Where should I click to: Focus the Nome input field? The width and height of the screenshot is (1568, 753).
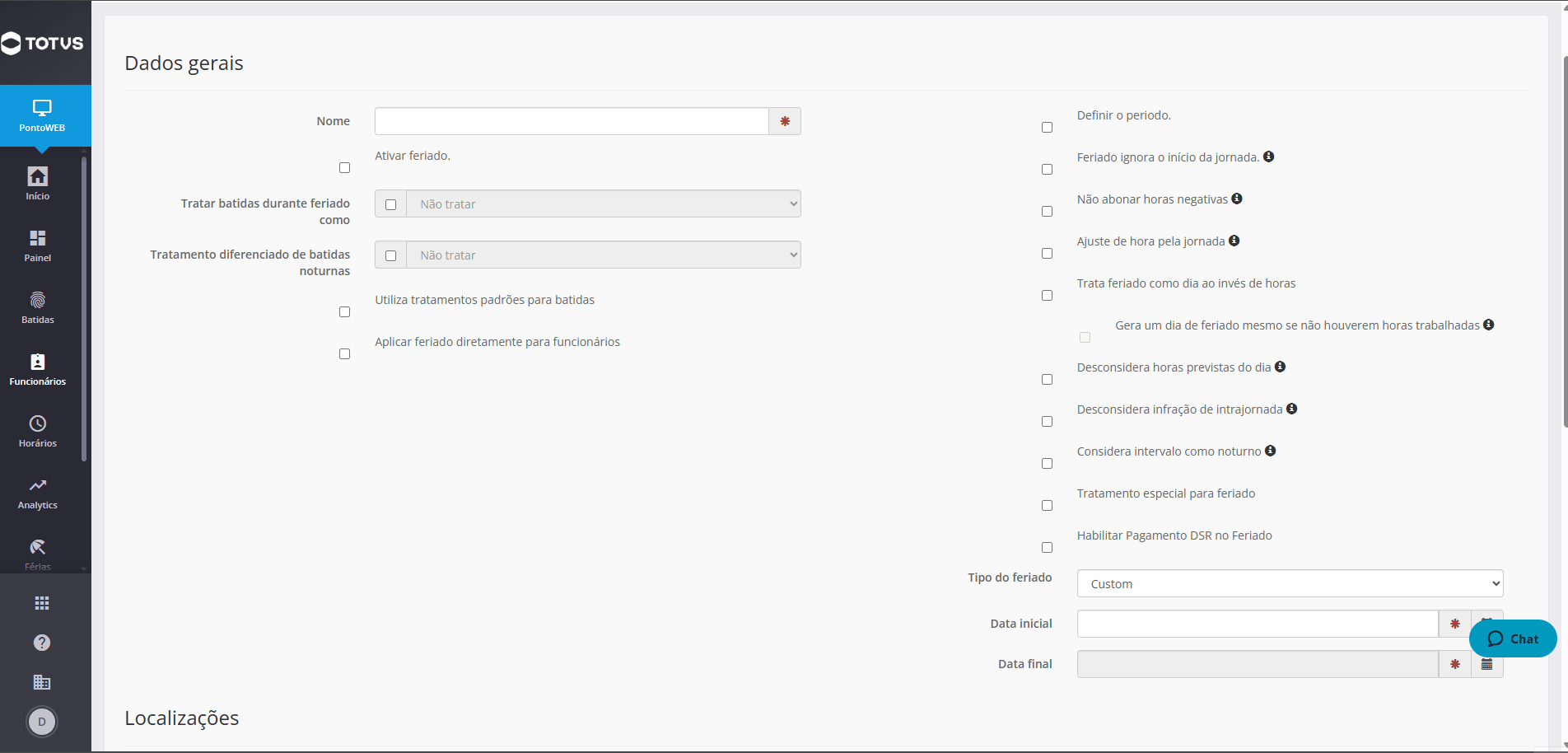pos(572,121)
